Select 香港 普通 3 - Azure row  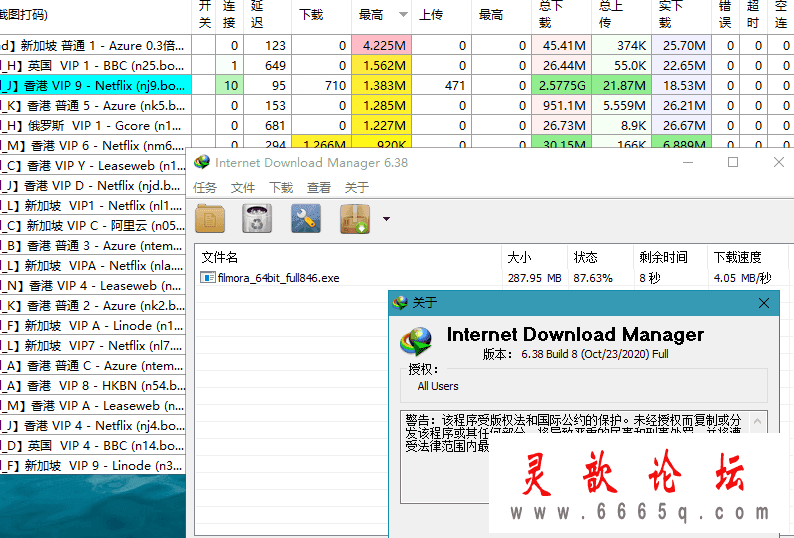[x=93, y=246]
